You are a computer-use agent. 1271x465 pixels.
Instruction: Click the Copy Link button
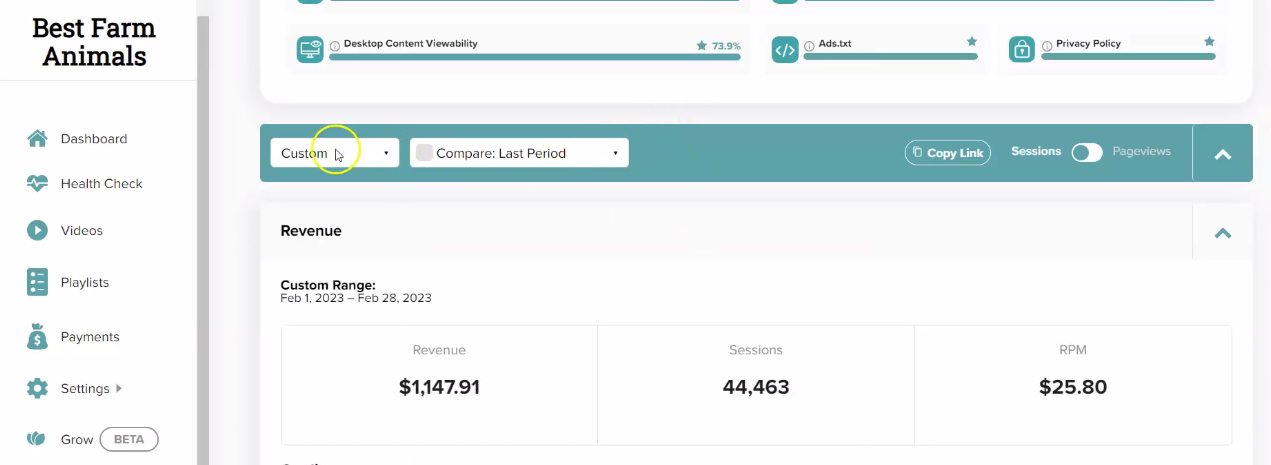click(x=948, y=153)
